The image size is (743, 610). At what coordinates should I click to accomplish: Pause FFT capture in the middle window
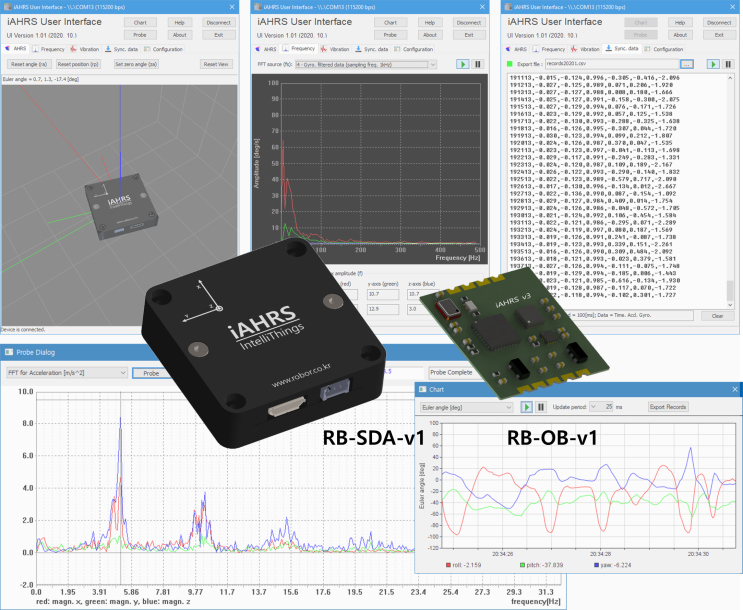[x=478, y=64]
